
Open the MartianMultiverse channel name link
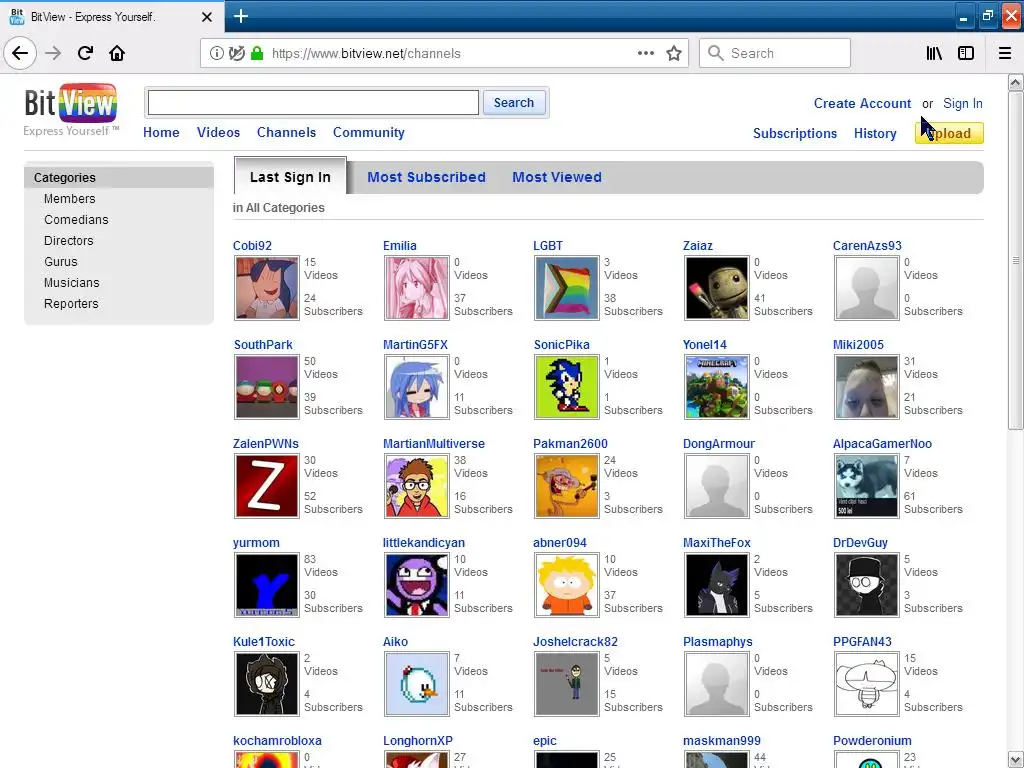[434, 443]
